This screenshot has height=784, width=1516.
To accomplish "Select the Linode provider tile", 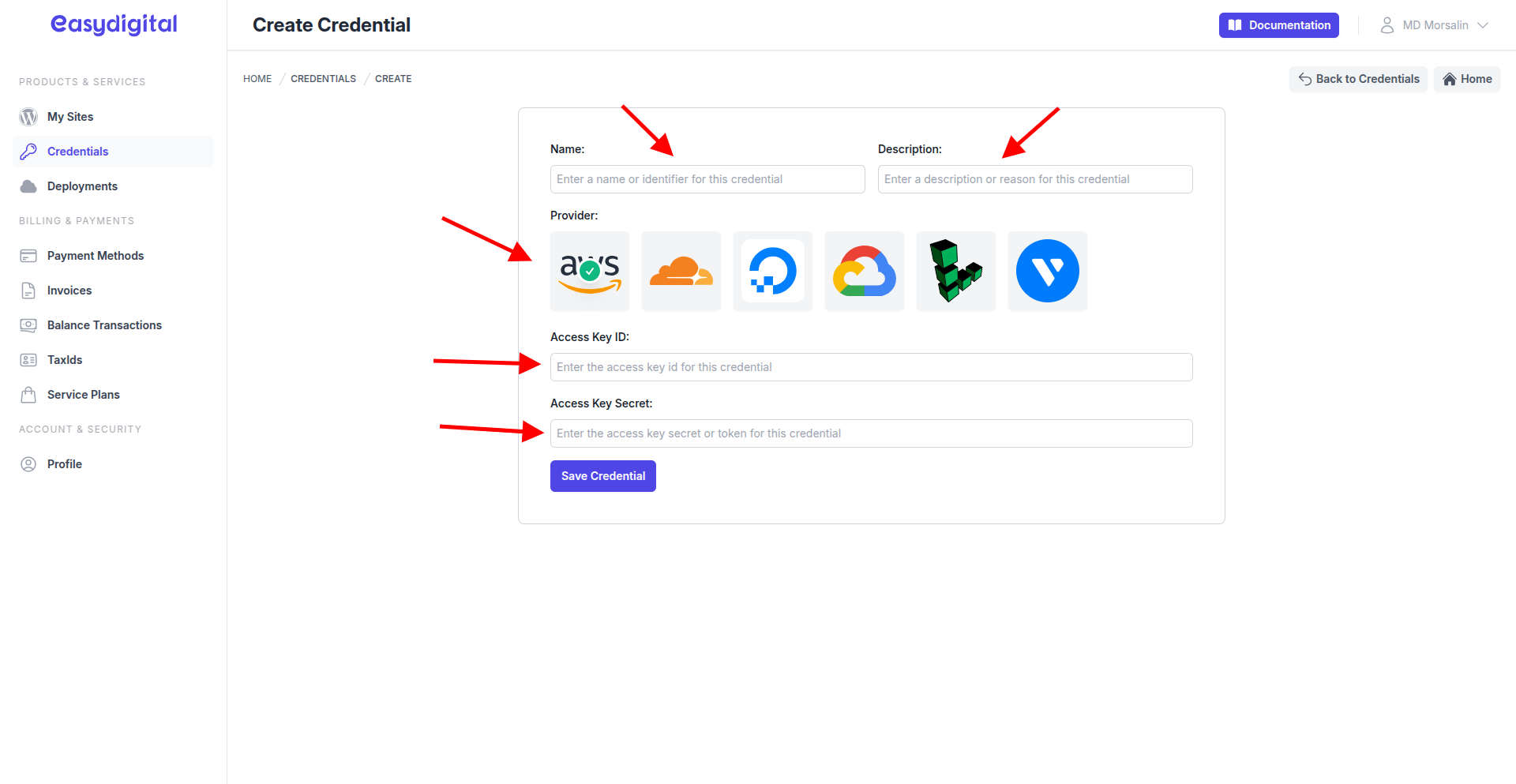I will tap(955, 271).
